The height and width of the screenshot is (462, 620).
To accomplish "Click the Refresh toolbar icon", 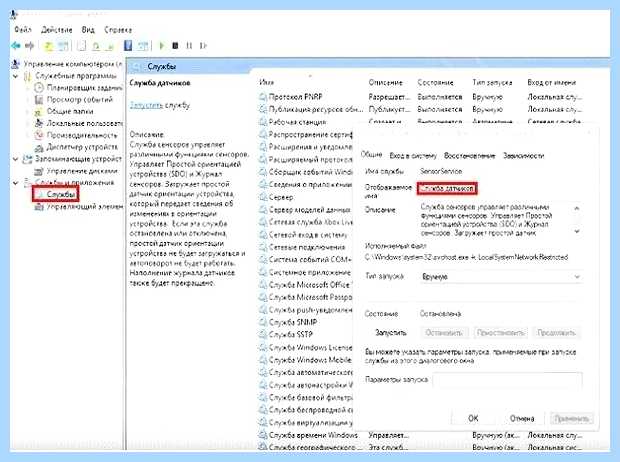I will [x=96, y=46].
